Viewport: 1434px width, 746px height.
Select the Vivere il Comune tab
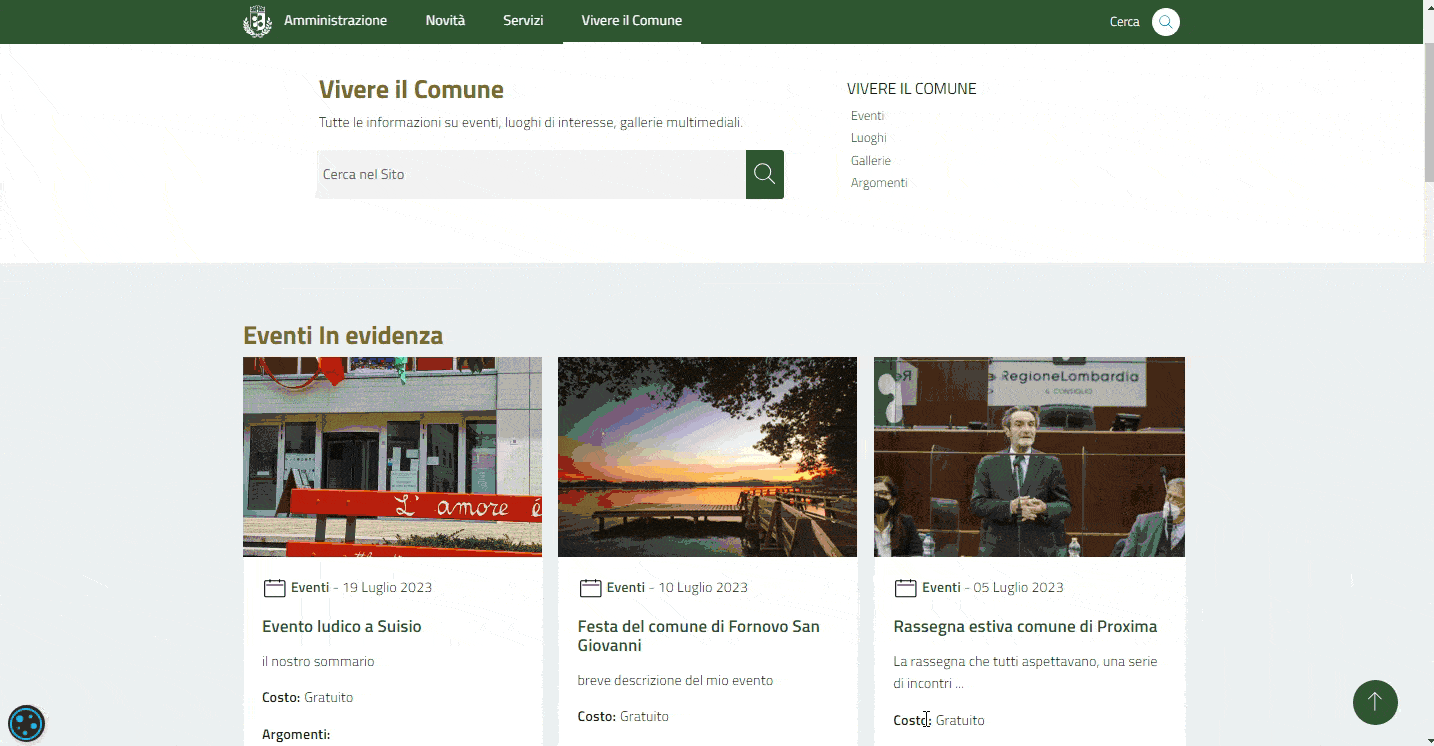[631, 21]
